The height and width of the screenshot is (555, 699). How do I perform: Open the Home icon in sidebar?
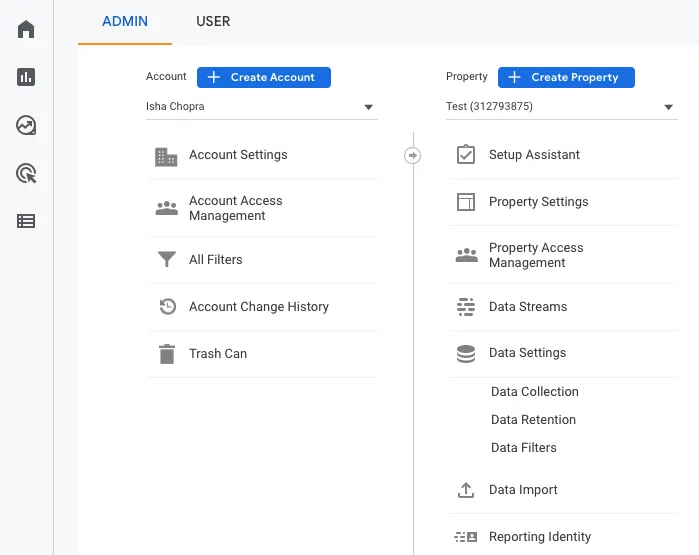point(26,29)
